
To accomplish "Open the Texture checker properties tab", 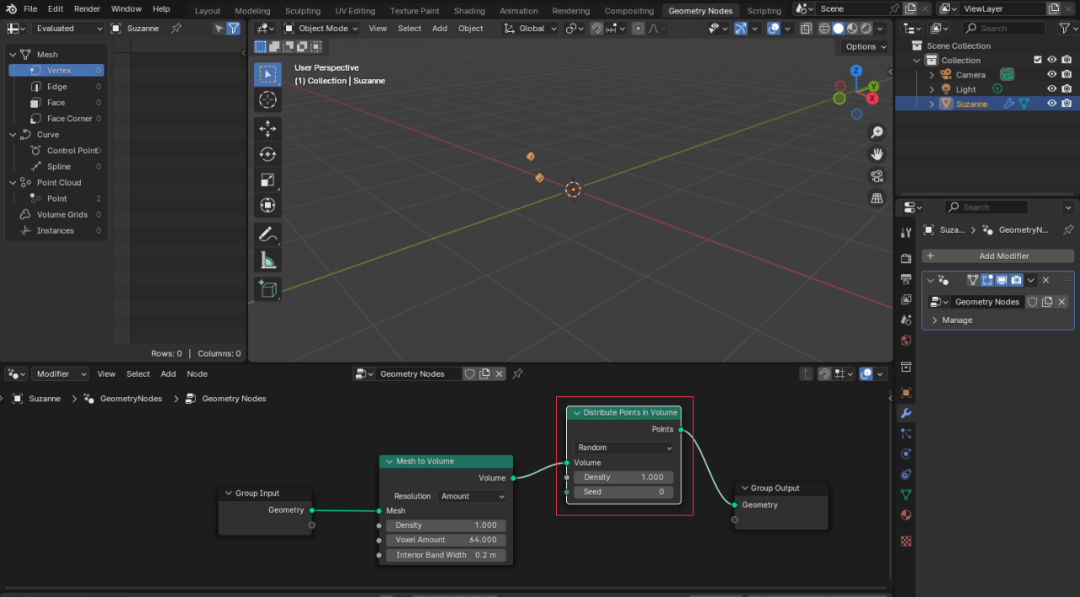I will (906, 541).
